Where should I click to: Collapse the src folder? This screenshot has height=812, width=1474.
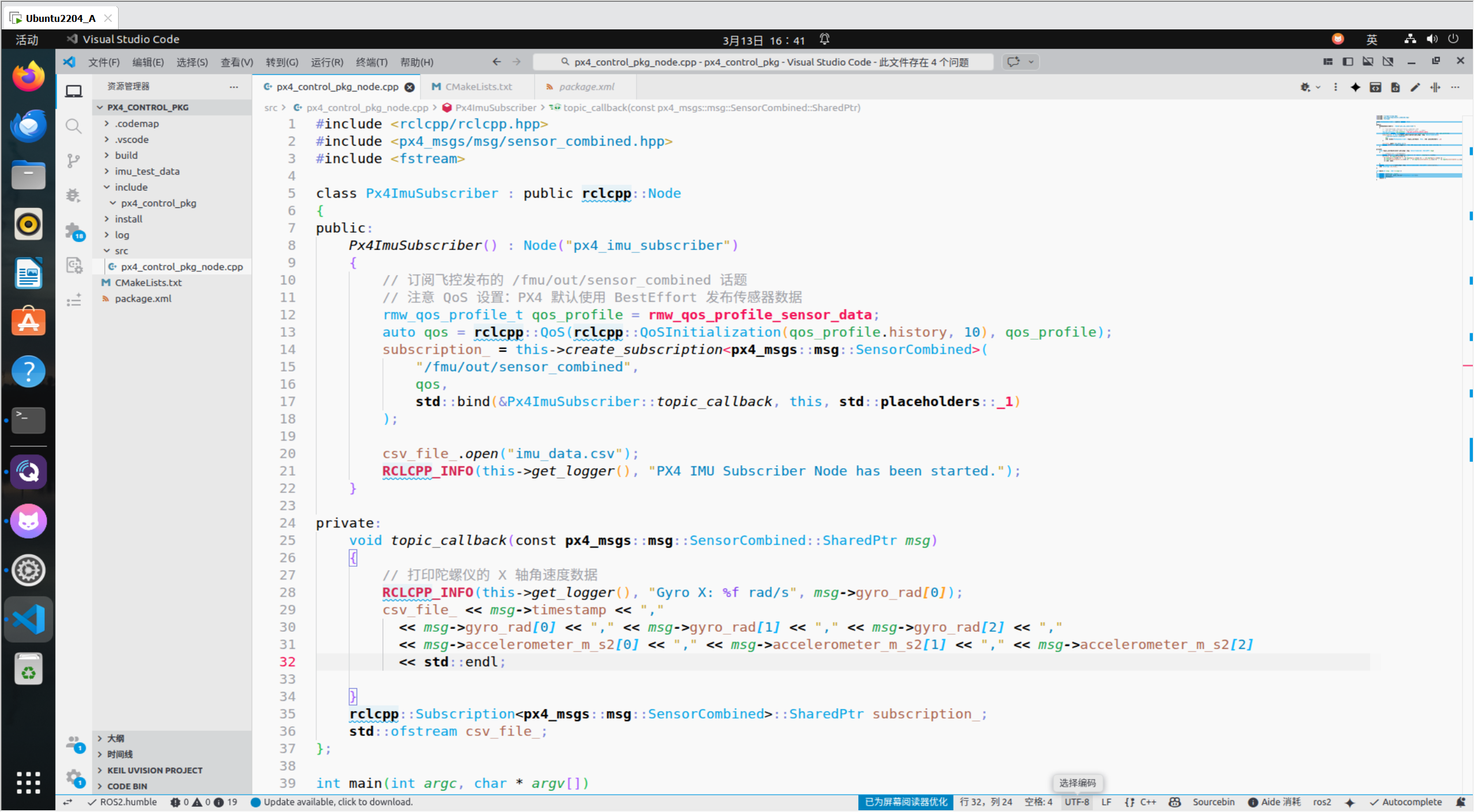tap(121, 251)
